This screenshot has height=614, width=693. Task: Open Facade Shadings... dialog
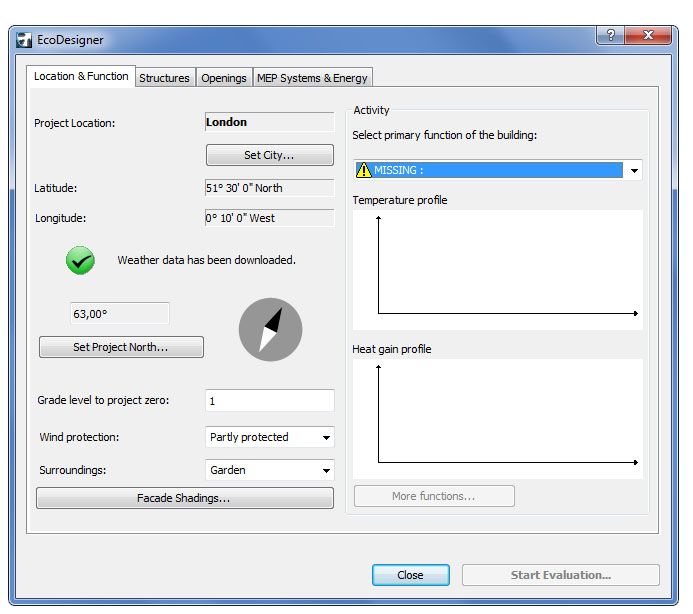(185, 498)
